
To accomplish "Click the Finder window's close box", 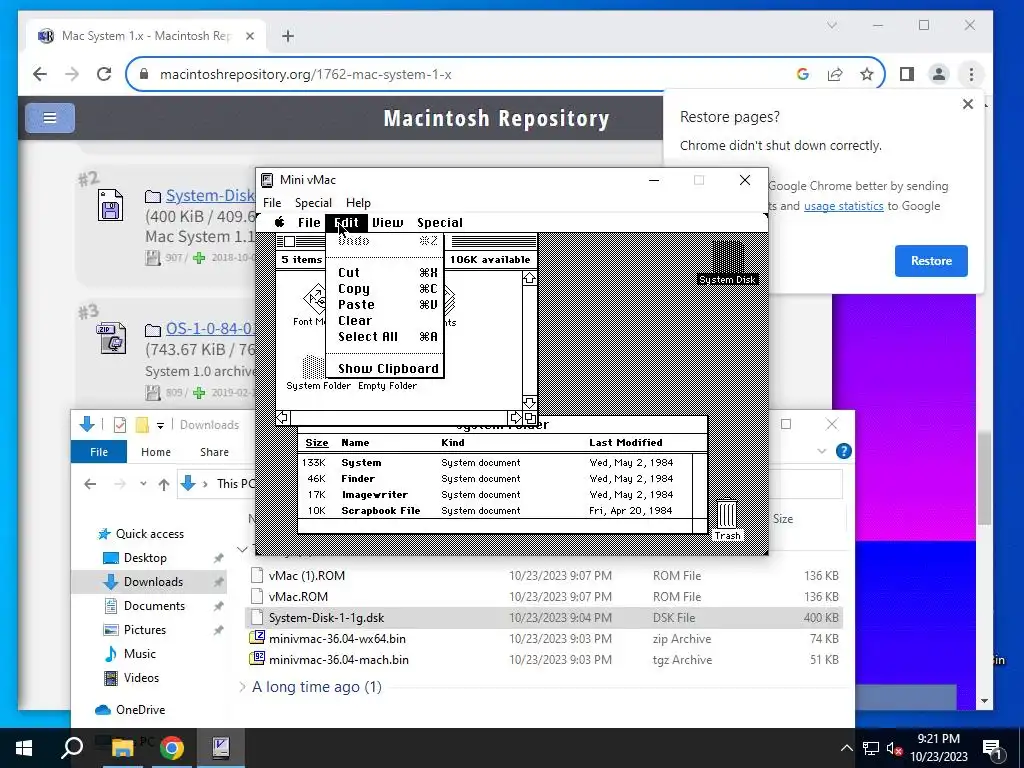I will click(289, 242).
